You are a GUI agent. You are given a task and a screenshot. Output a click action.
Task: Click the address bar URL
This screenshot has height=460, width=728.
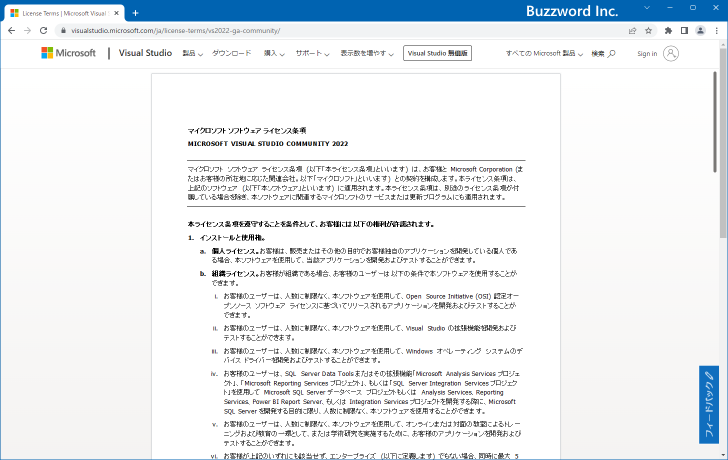176,31
